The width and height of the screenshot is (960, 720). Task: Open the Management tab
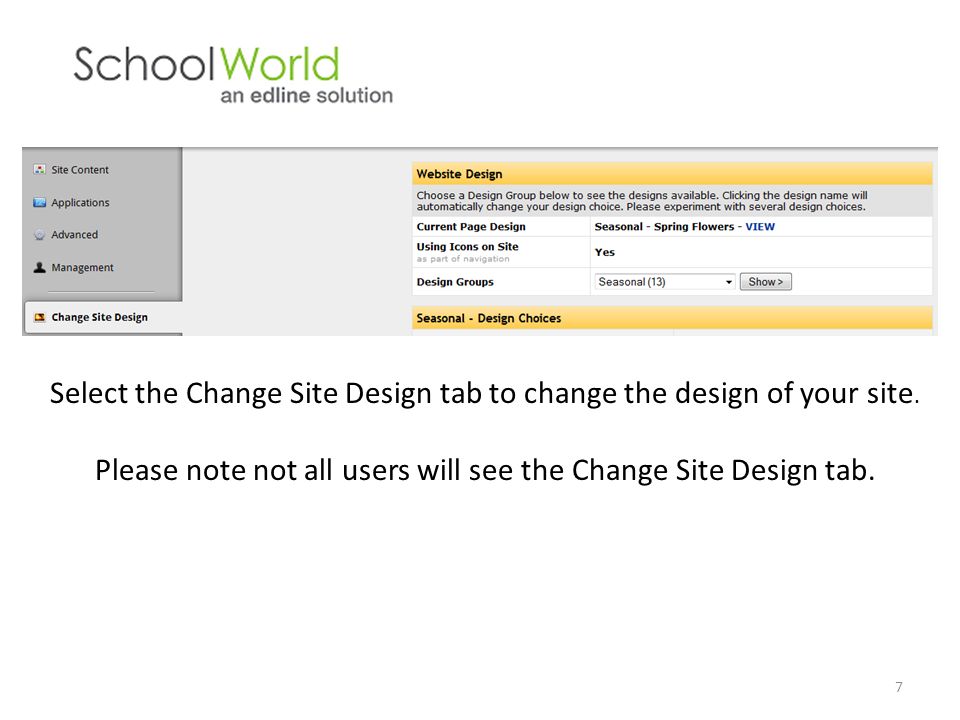[x=83, y=268]
